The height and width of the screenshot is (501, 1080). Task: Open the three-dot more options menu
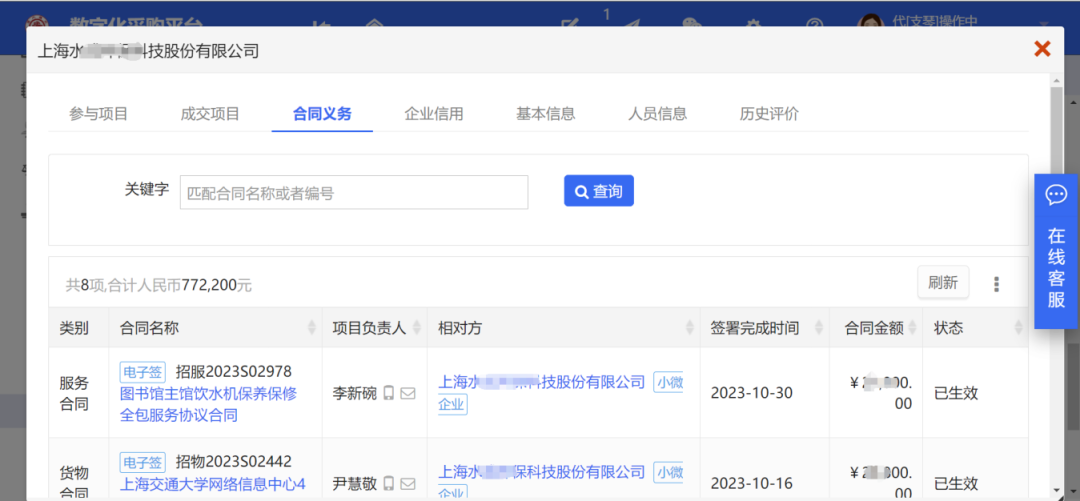[x=996, y=284]
